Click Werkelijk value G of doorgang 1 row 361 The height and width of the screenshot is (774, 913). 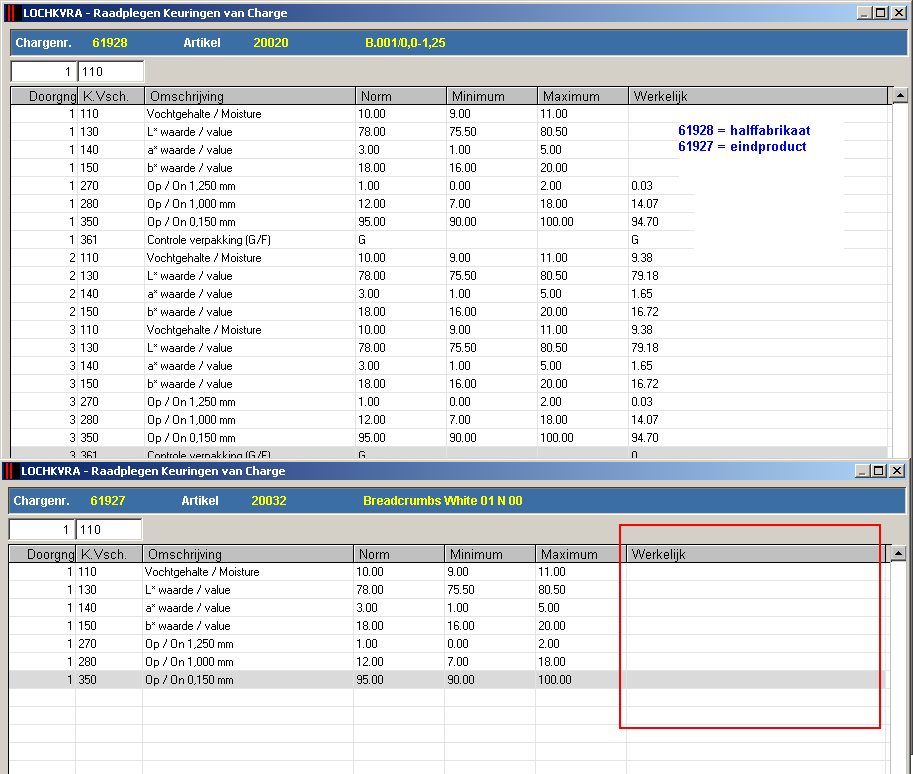[635, 239]
